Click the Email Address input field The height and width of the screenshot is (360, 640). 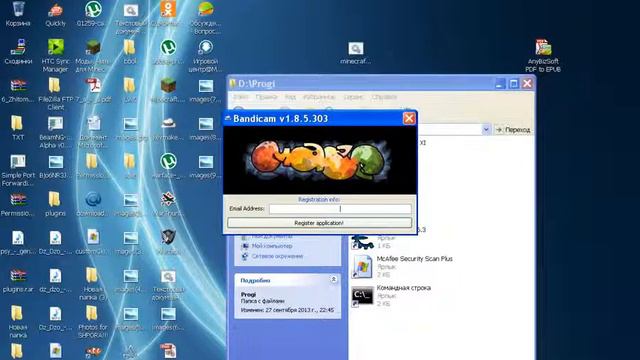(x=340, y=209)
